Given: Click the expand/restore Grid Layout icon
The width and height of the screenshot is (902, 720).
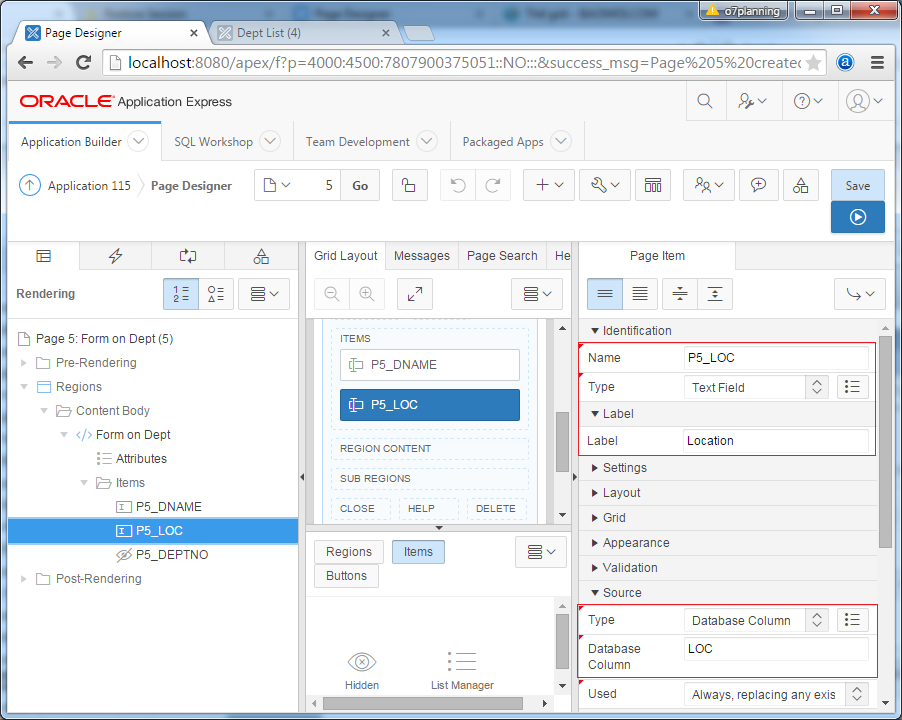Looking at the screenshot, I should point(415,294).
